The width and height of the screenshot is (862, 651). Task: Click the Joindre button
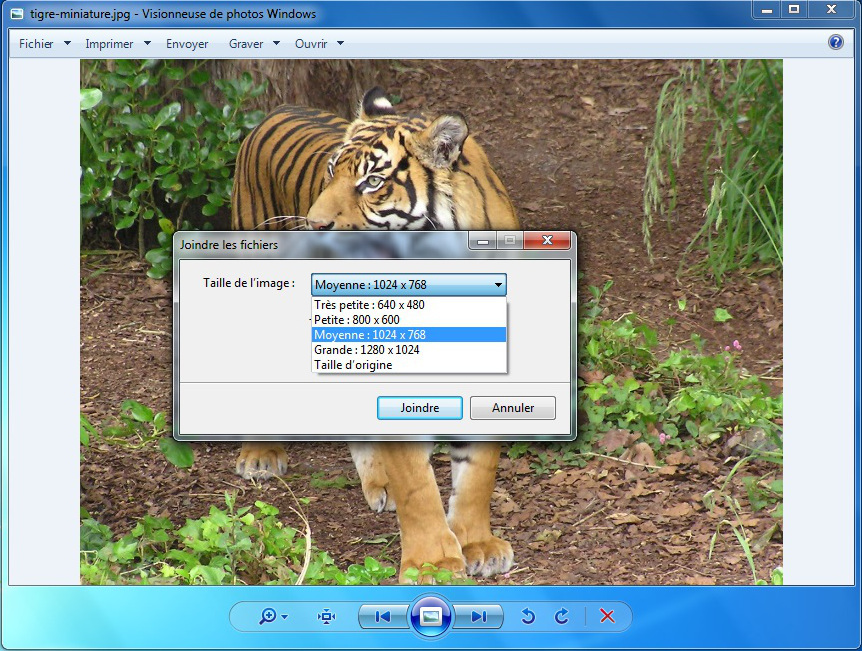419,408
